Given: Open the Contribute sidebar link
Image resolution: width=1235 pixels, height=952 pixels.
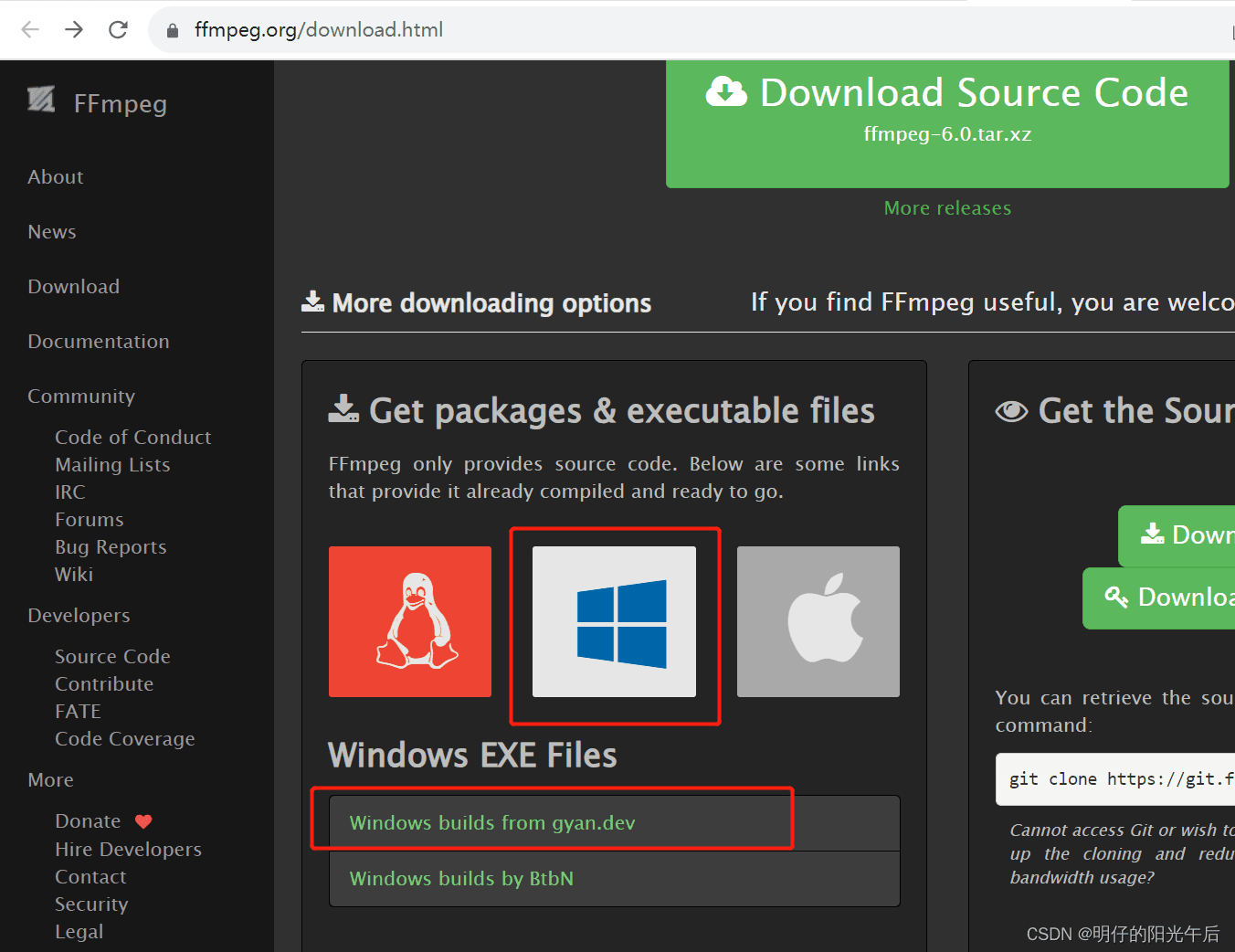Looking at the screenshot, I should (104, 684).
